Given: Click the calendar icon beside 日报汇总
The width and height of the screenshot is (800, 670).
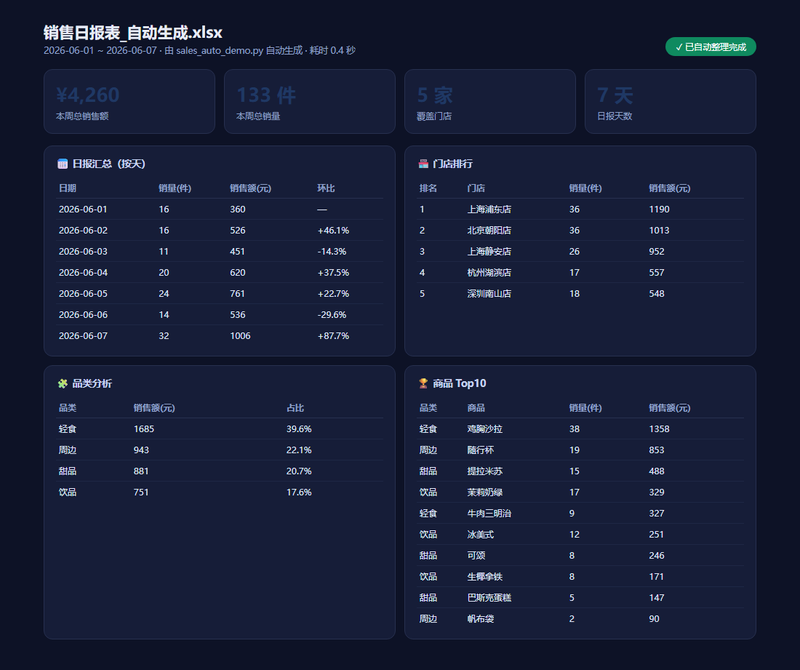Looking at the screenshot, I should click(63, 164).
